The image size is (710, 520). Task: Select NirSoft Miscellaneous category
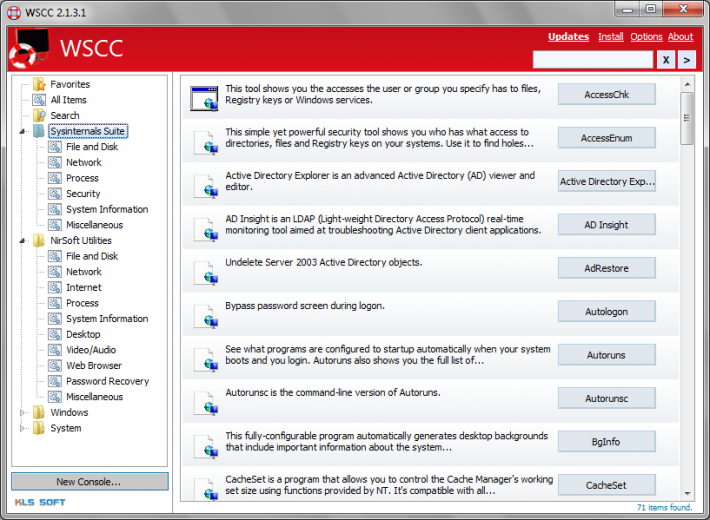[95, 397]
